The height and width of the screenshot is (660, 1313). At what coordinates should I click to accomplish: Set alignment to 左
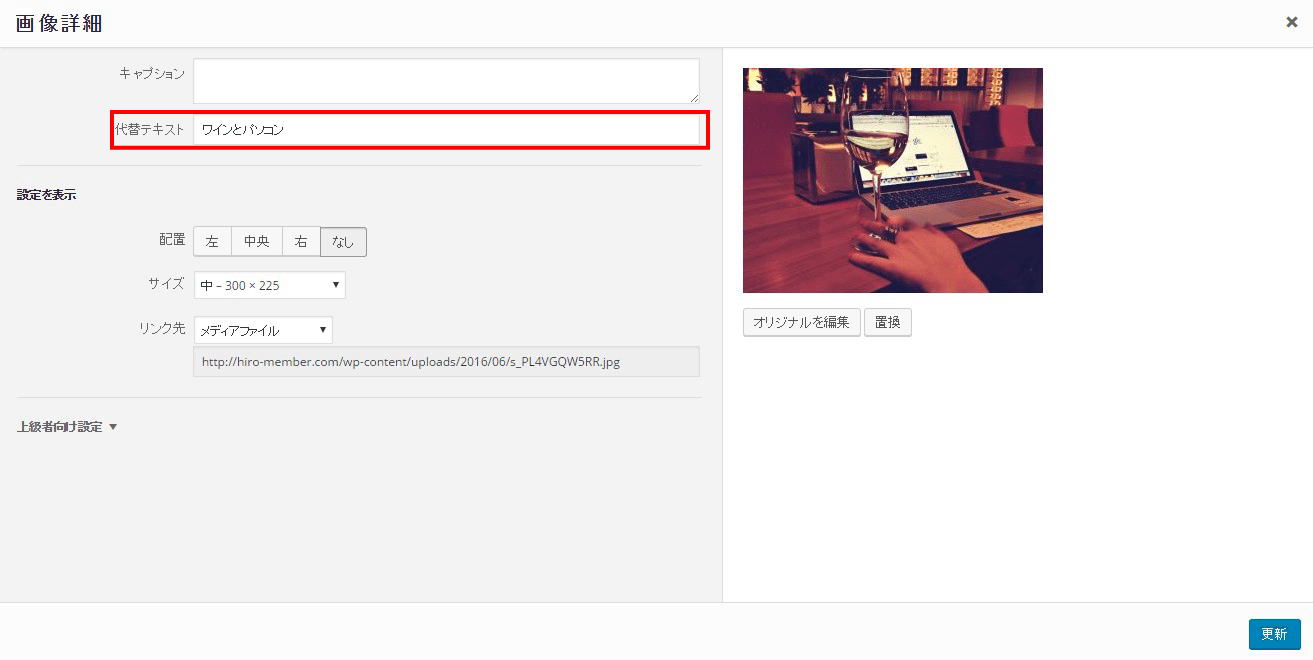(x=212, y=242)
